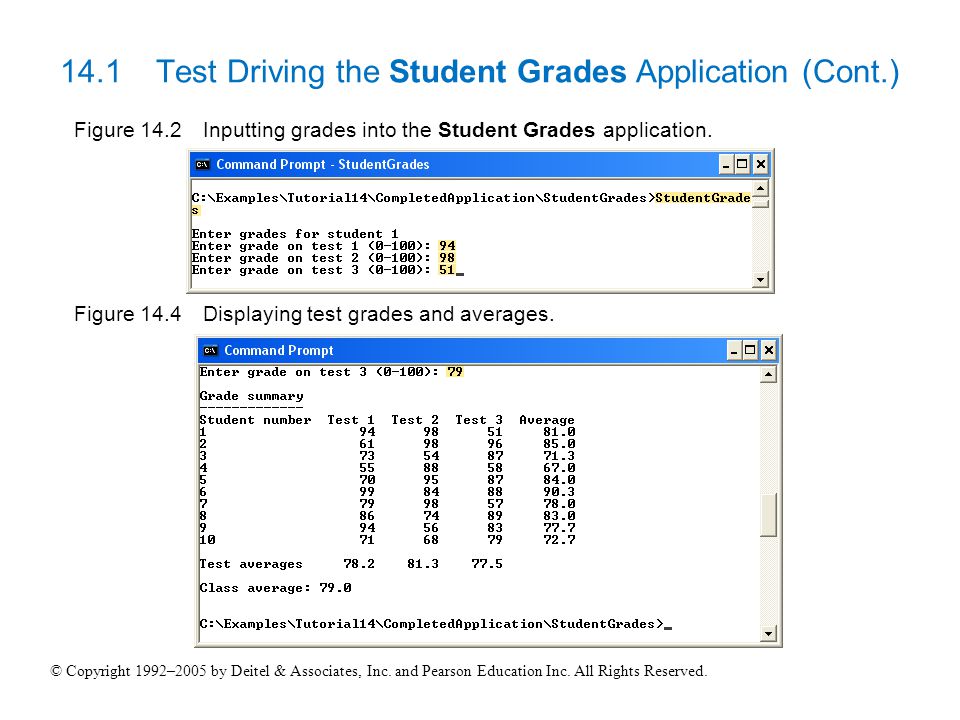Viewport: 960px width, 720px height.
Task: Click 'Test 2' column header
Action: (414, 420)
